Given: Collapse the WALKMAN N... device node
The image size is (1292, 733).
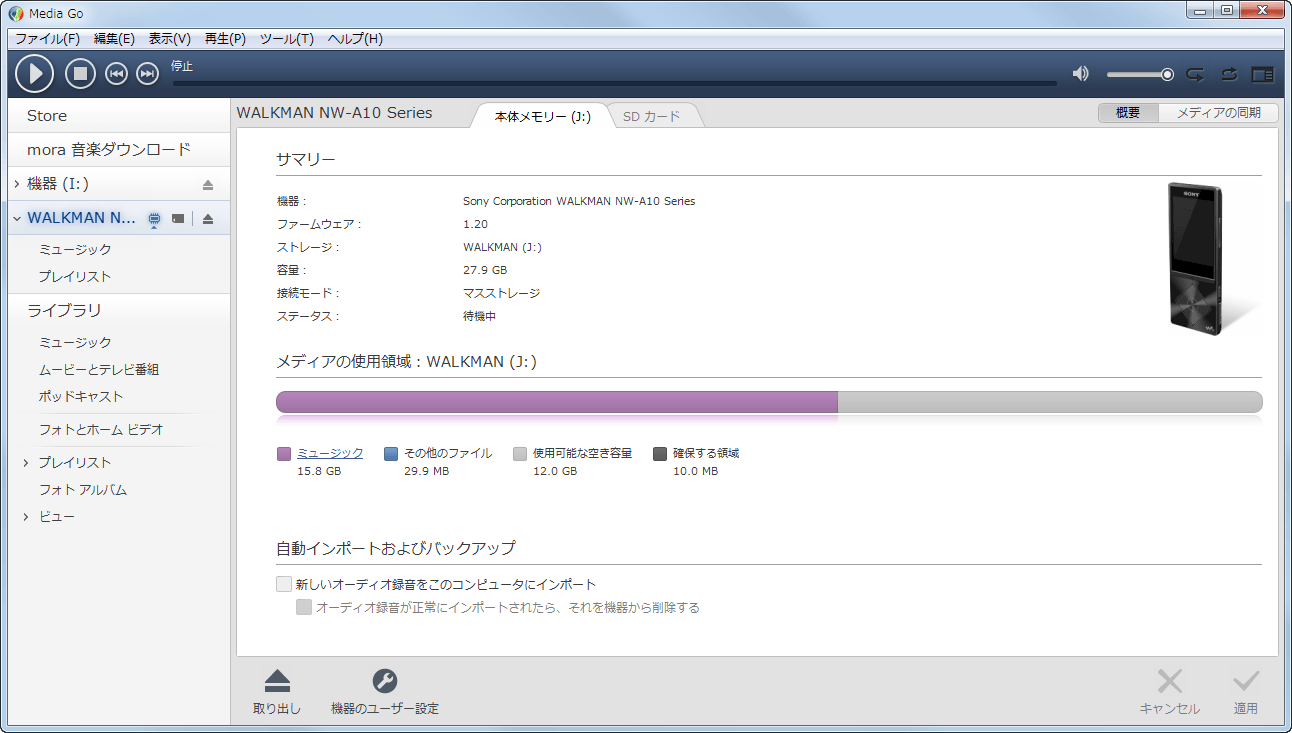Looking at the screenshot, I should click(17, 218).
